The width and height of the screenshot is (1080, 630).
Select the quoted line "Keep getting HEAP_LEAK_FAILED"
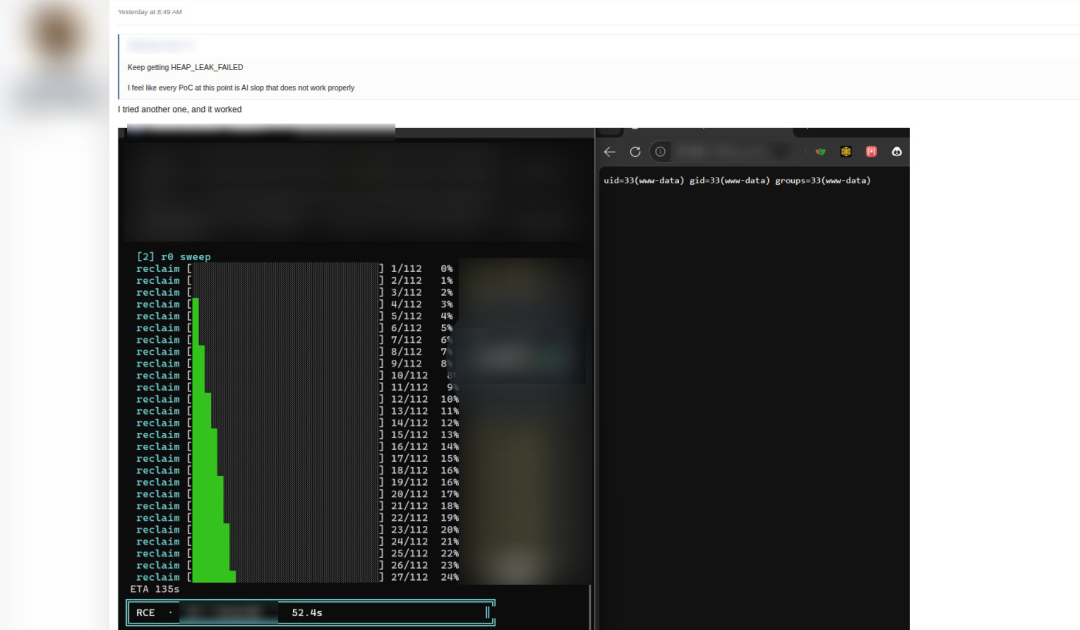coord(185,67)
